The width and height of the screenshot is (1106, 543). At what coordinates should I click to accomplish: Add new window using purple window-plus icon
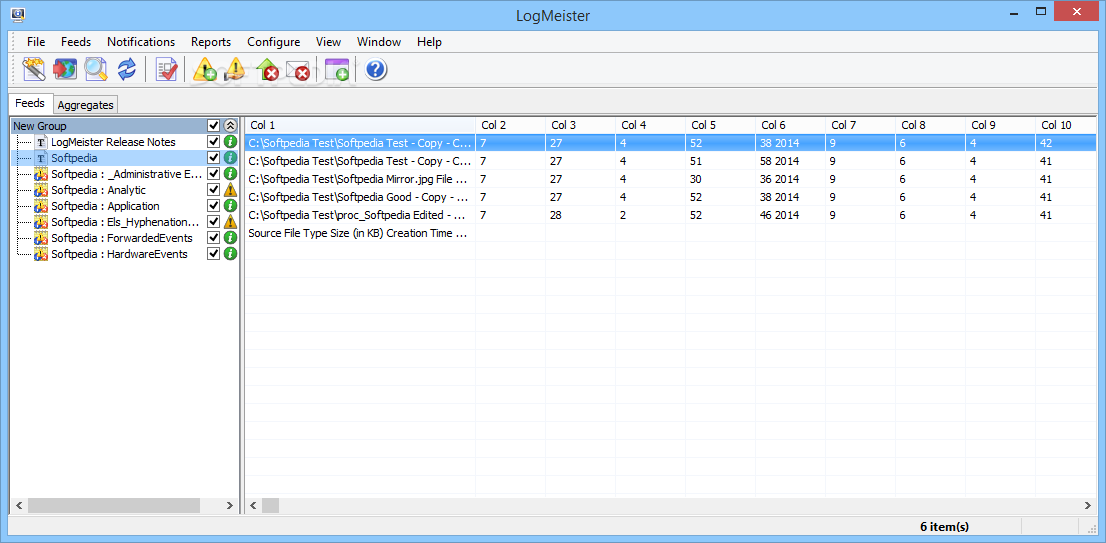[337, 69]
